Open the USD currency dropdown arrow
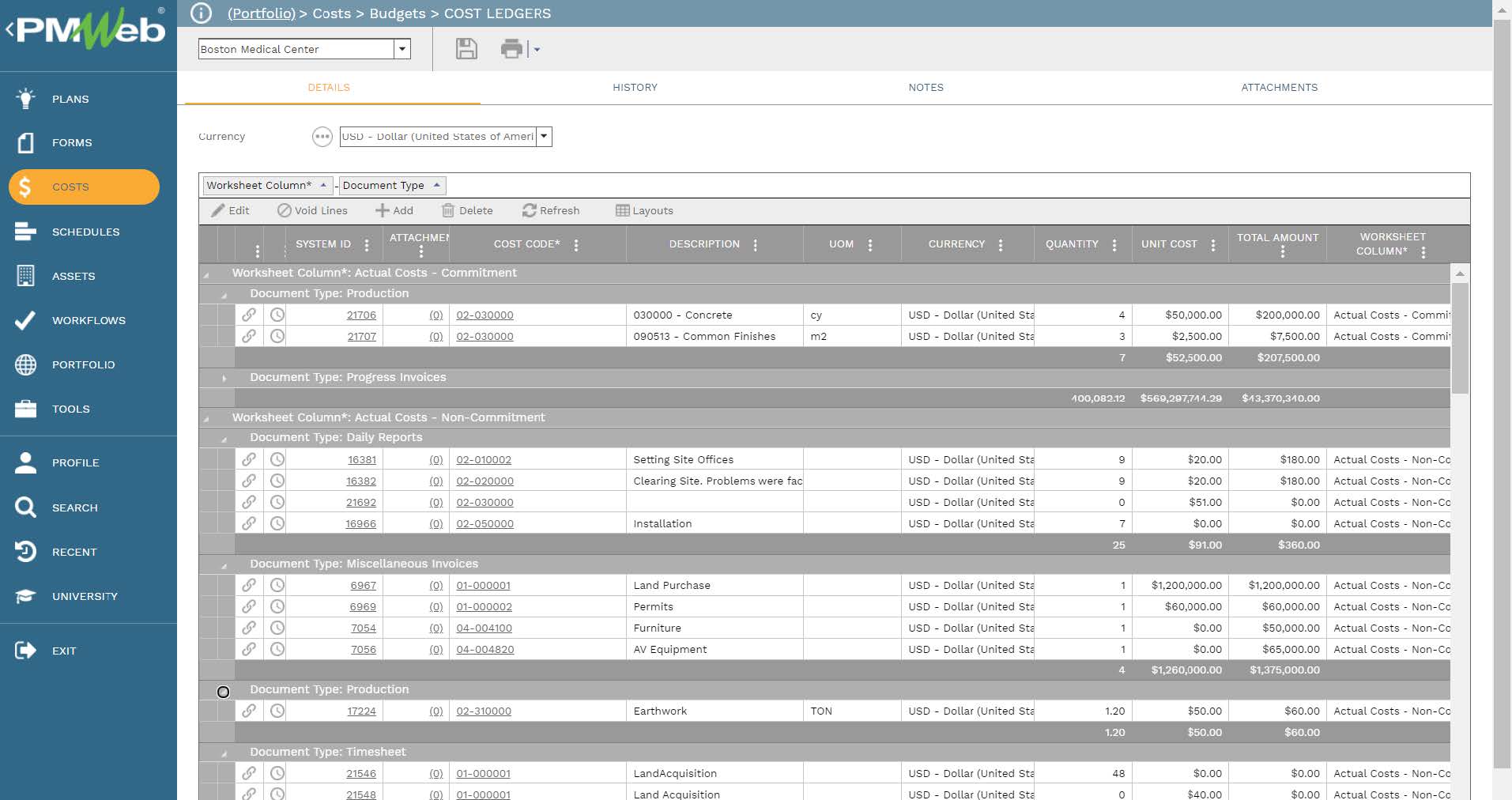This screenshot has height=800, width=1512. [x=544, y=137]
